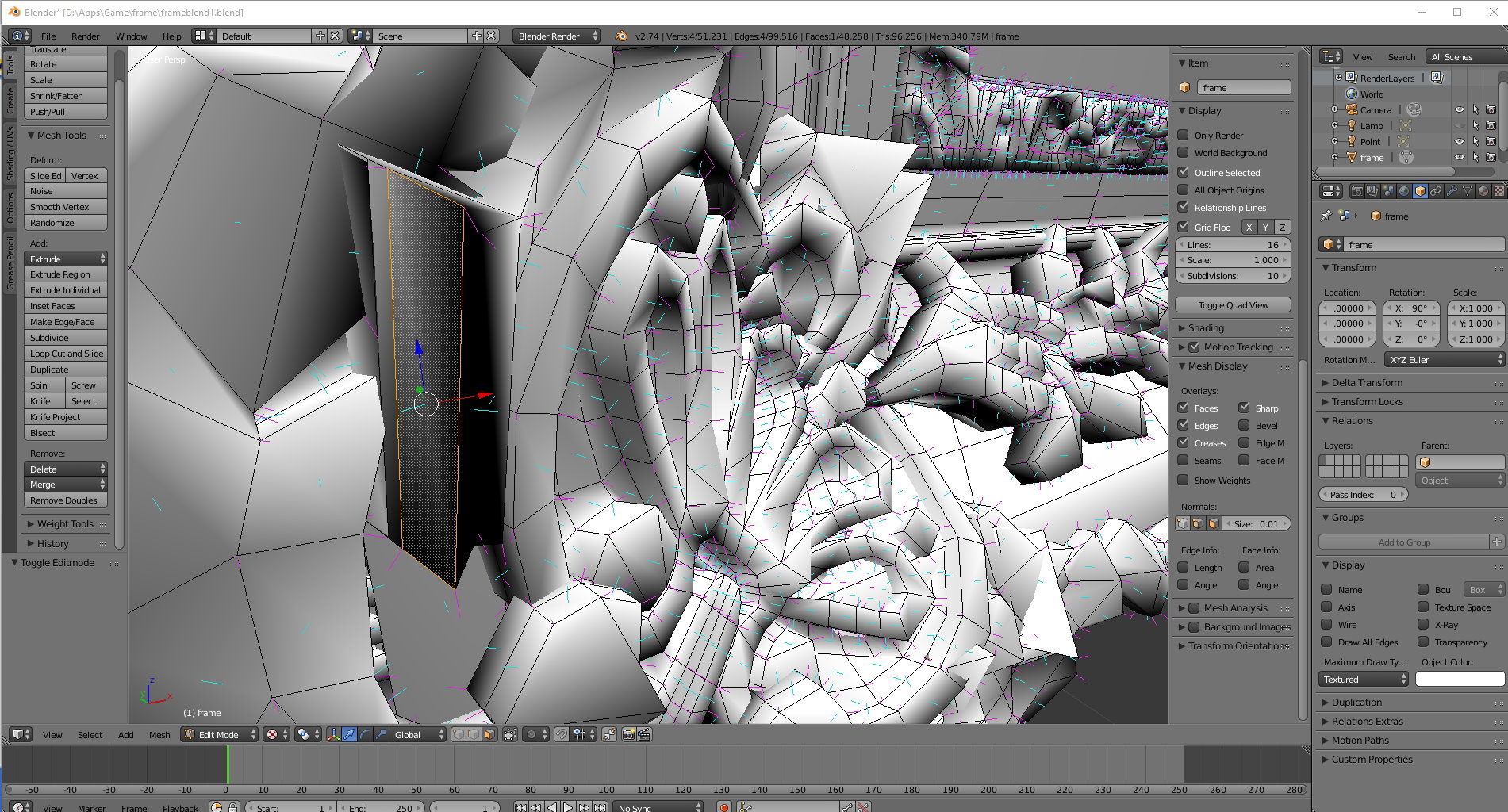Uncheck Outline Selected option
1508x812 pixels.
tap(1183, 172)
